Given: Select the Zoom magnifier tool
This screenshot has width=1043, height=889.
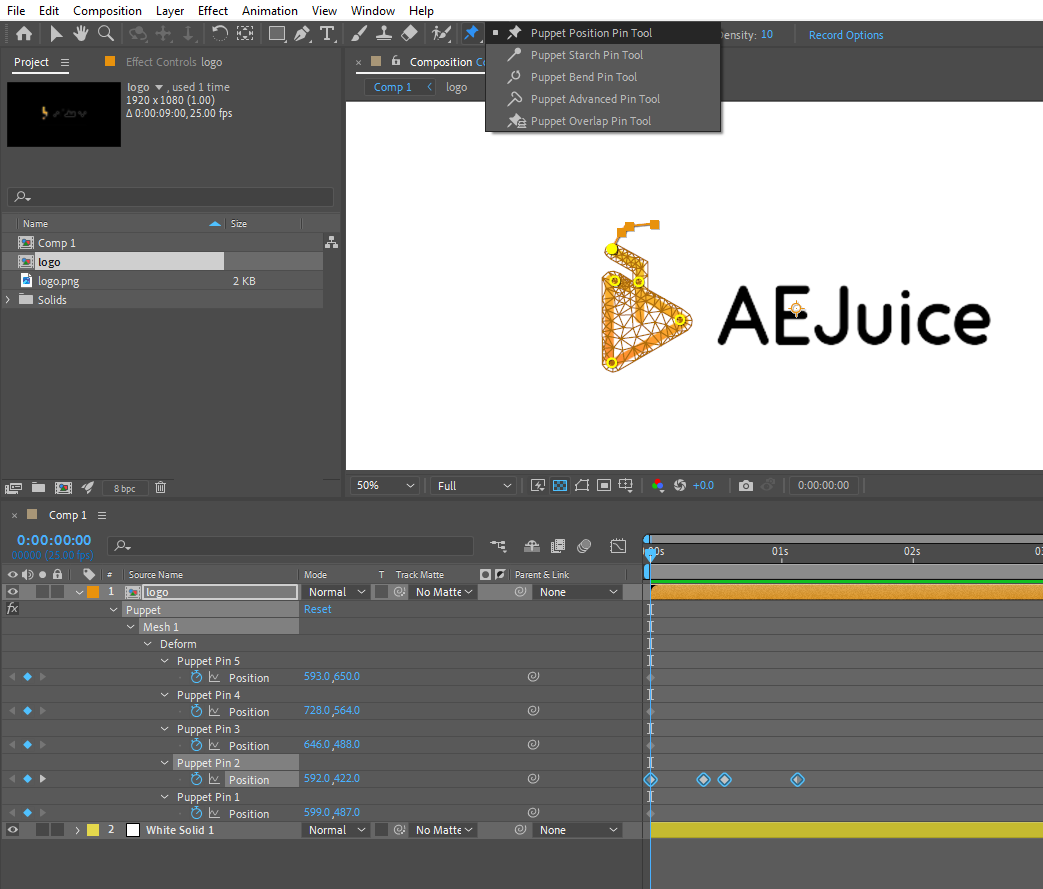Looking at the screenshot, I should coord(105,33).
